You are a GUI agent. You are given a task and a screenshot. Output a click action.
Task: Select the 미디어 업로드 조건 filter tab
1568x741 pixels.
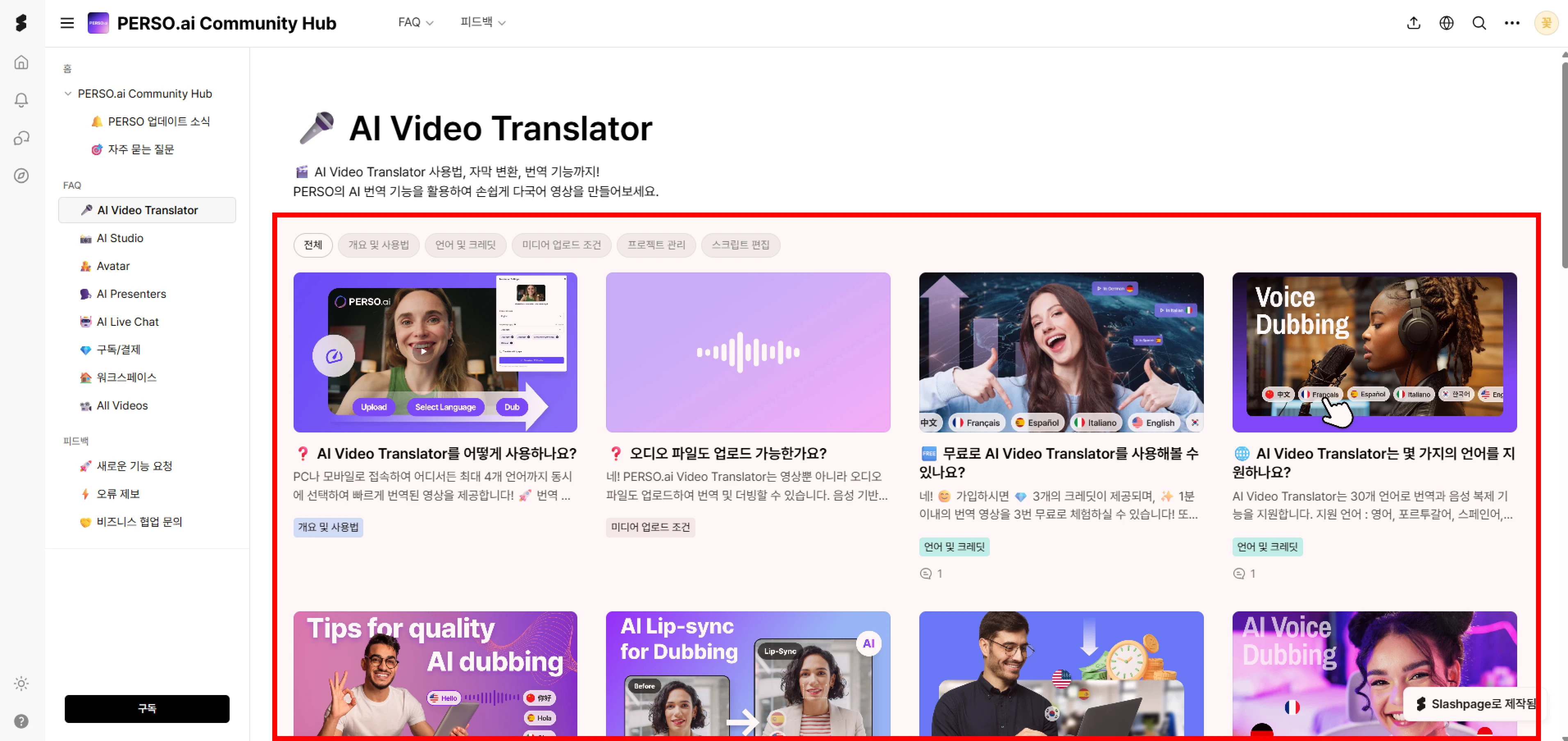(561, 245)
